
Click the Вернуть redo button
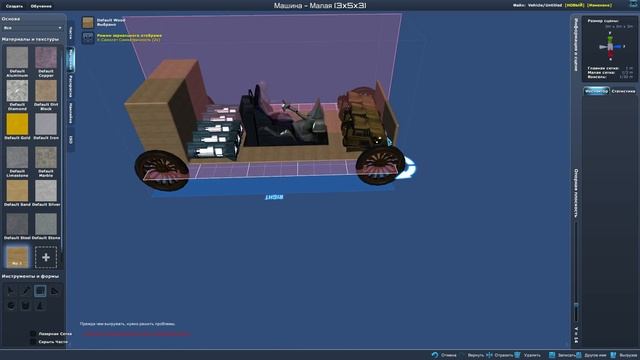tap(472, 355)
